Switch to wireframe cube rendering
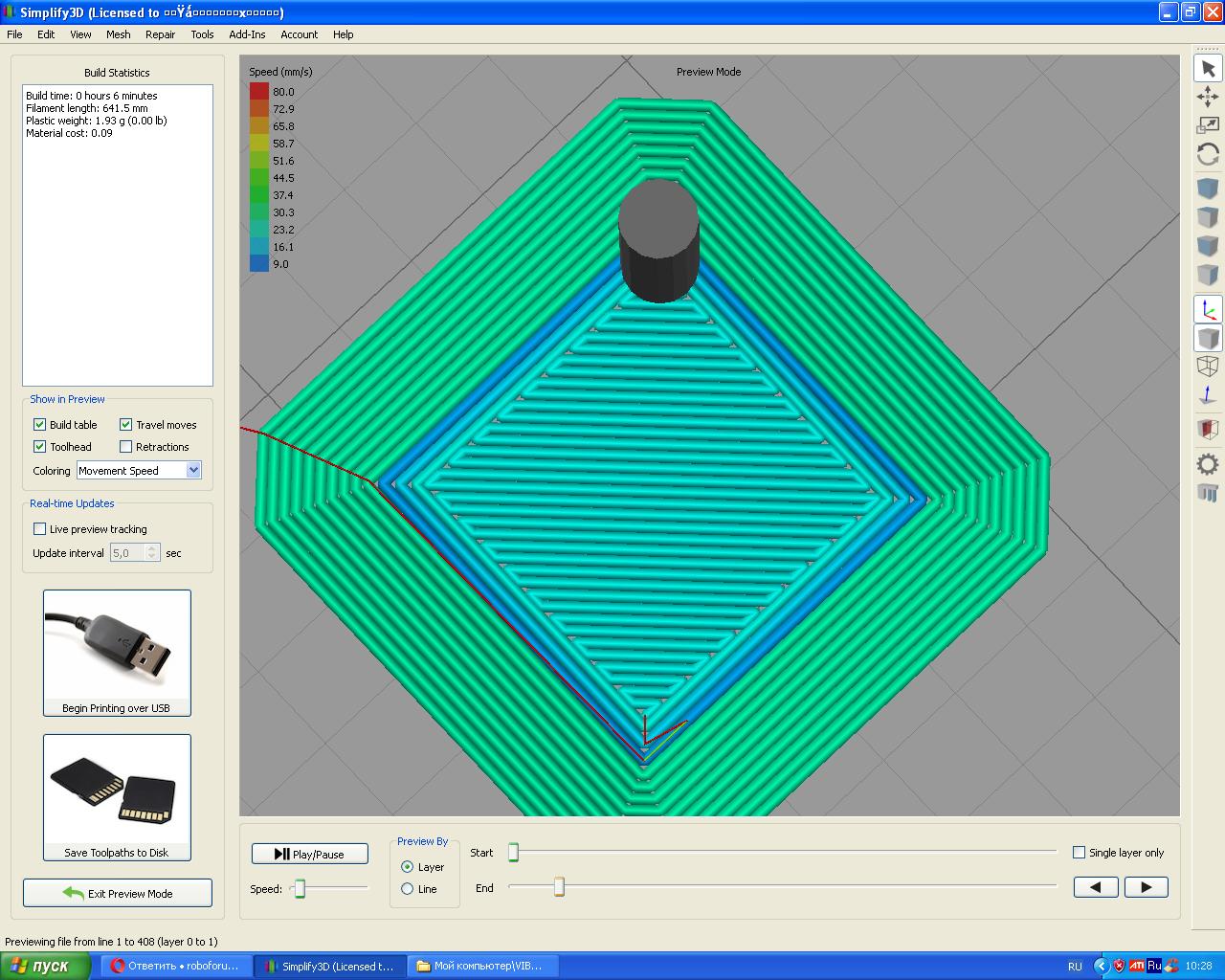Screen dimensions: 1225x980 1208,366
